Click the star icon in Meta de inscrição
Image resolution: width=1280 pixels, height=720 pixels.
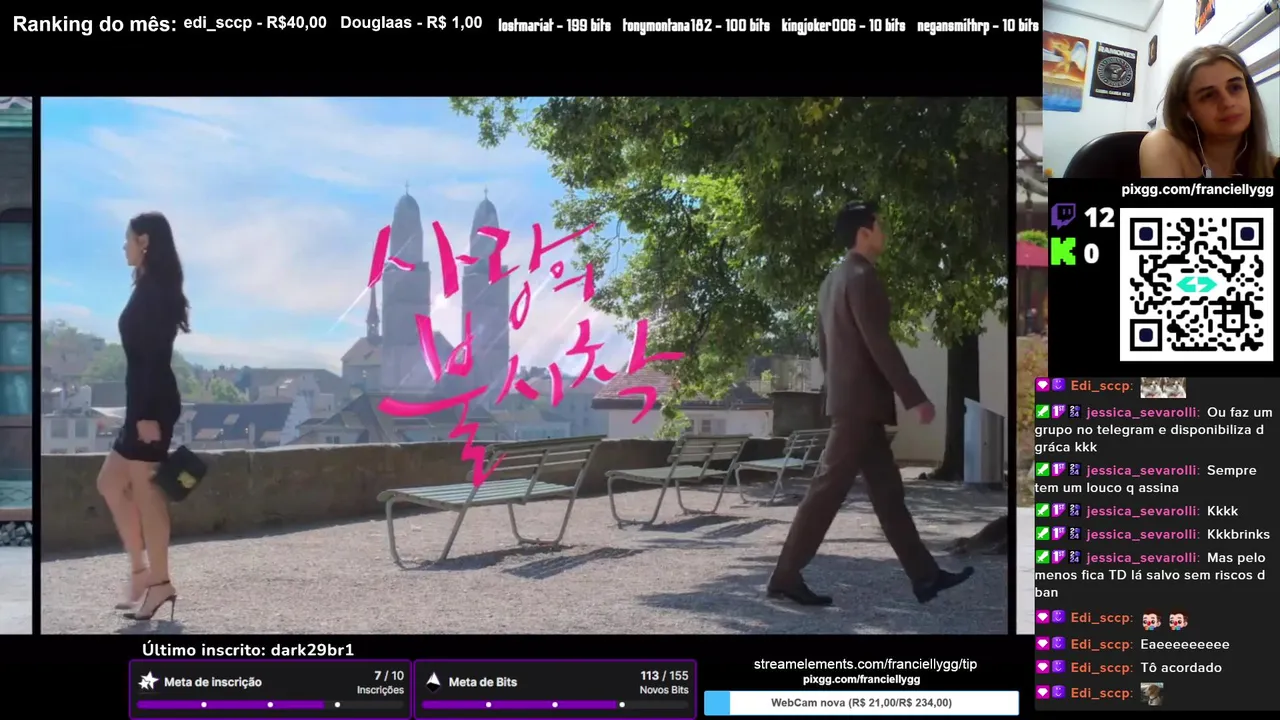click(x=148, y=681)
